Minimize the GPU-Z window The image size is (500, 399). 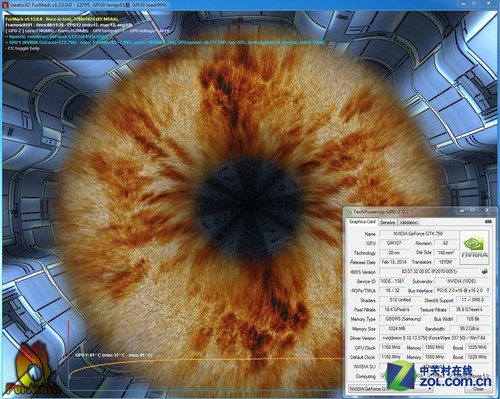coord(462,211)
